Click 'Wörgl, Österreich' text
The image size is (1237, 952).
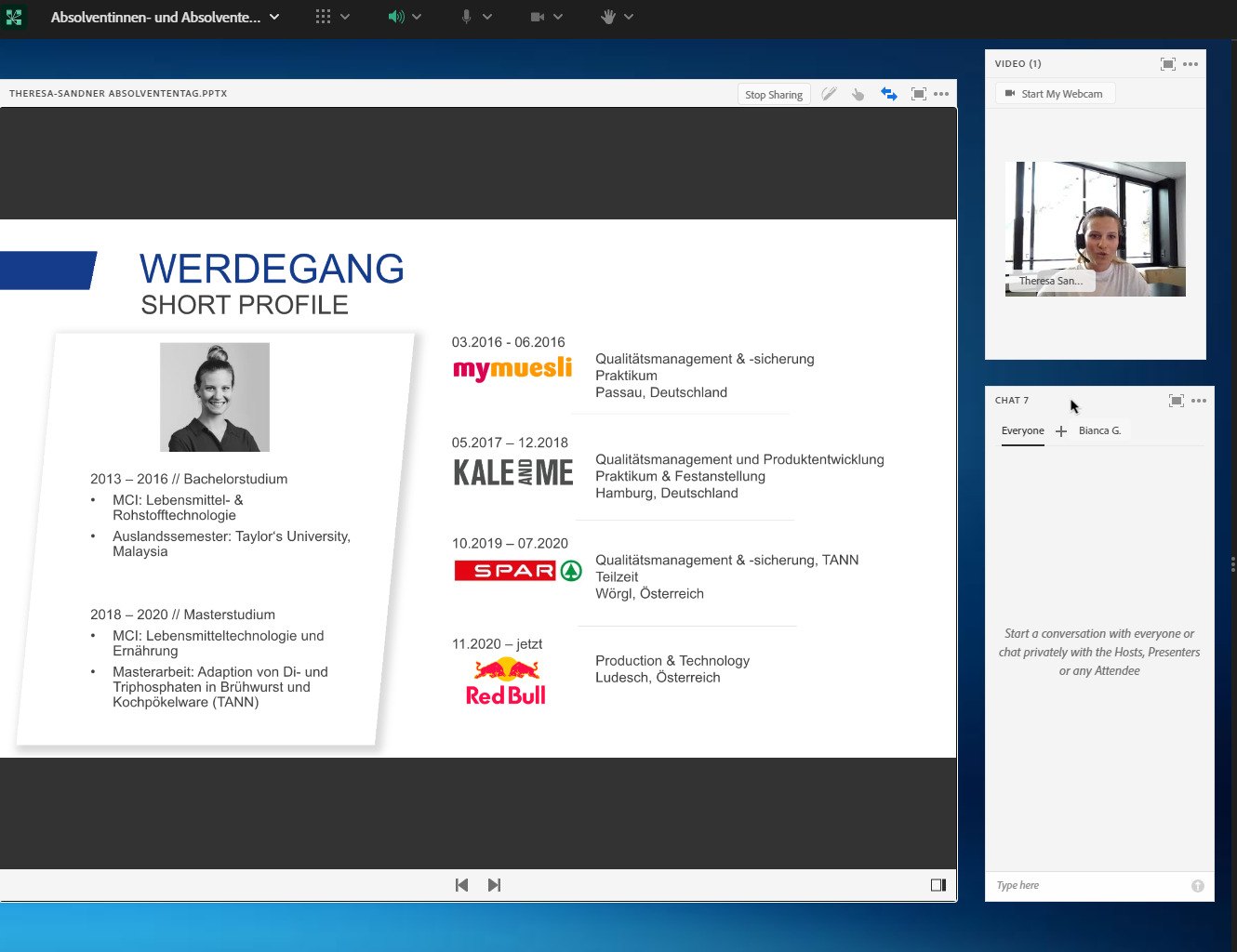pos(649,593)
